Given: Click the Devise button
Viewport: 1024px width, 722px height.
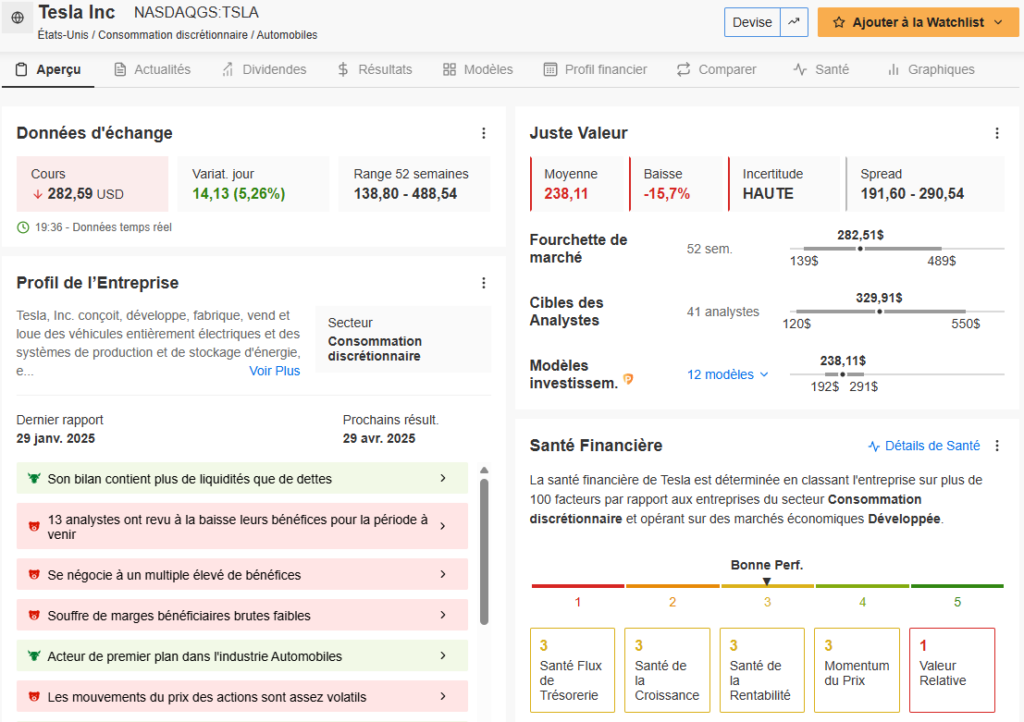Looking at the screenshot, I should (x=752, y=22).
